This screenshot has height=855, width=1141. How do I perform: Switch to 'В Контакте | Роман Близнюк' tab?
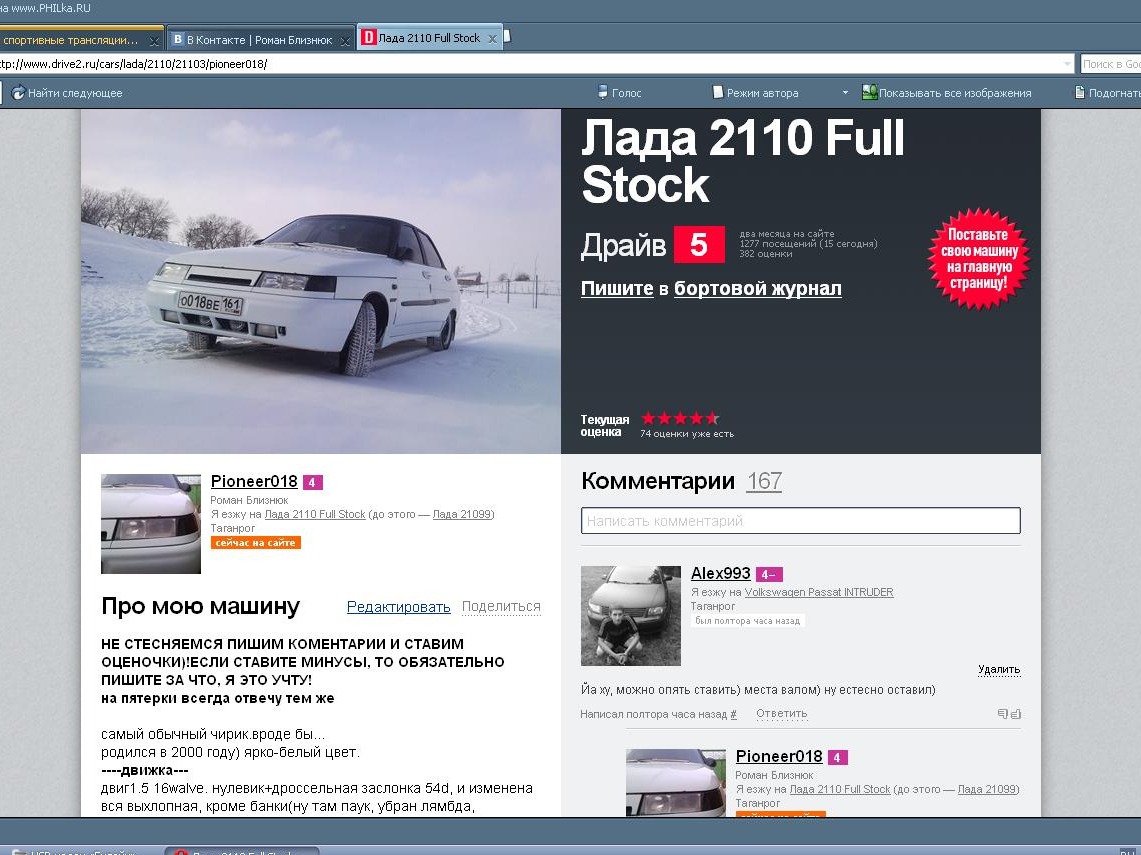pos(259,40)
